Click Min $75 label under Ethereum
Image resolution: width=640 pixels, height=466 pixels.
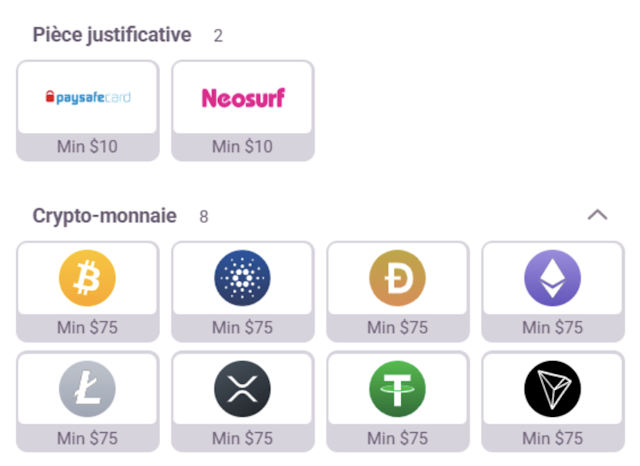tap(552, 327)
